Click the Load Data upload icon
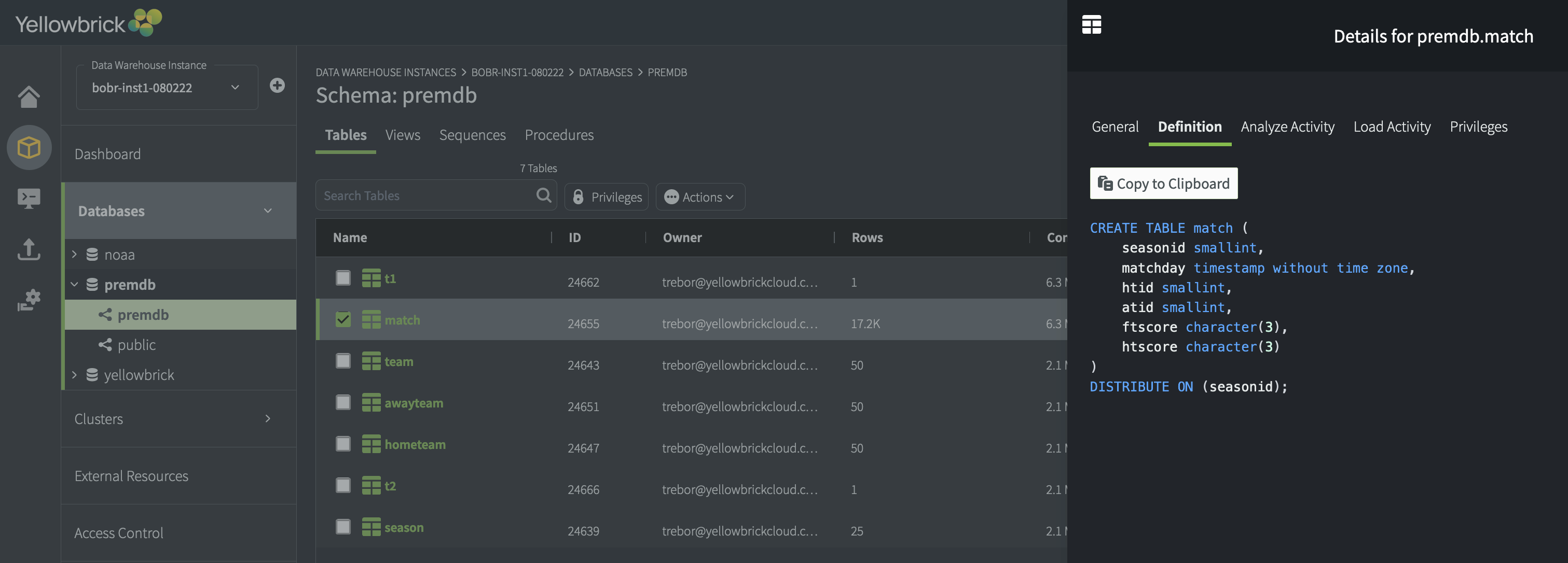 (x=29, y=249)
